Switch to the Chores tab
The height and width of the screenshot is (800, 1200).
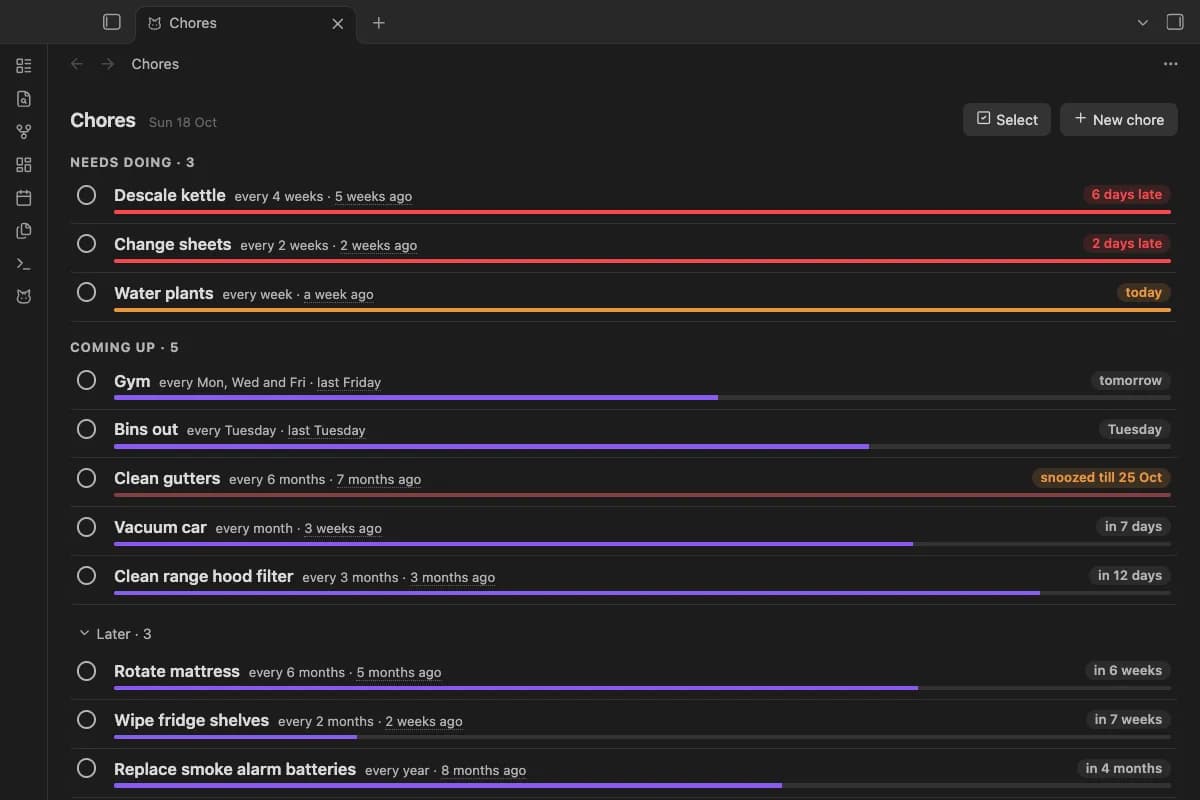(246, 23)
